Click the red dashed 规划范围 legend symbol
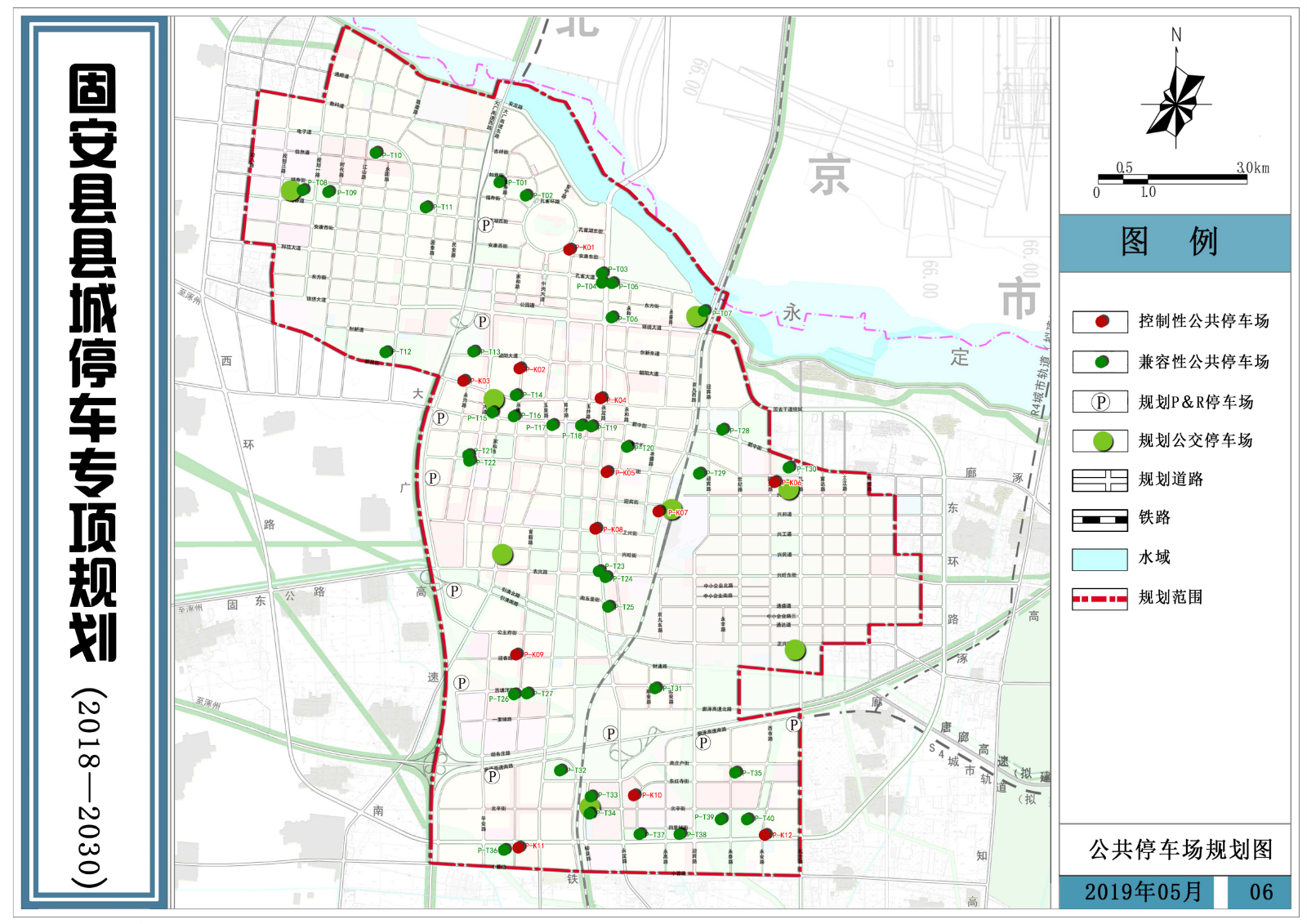Screen dimensions: 1307x924 tap(1100, 599)
